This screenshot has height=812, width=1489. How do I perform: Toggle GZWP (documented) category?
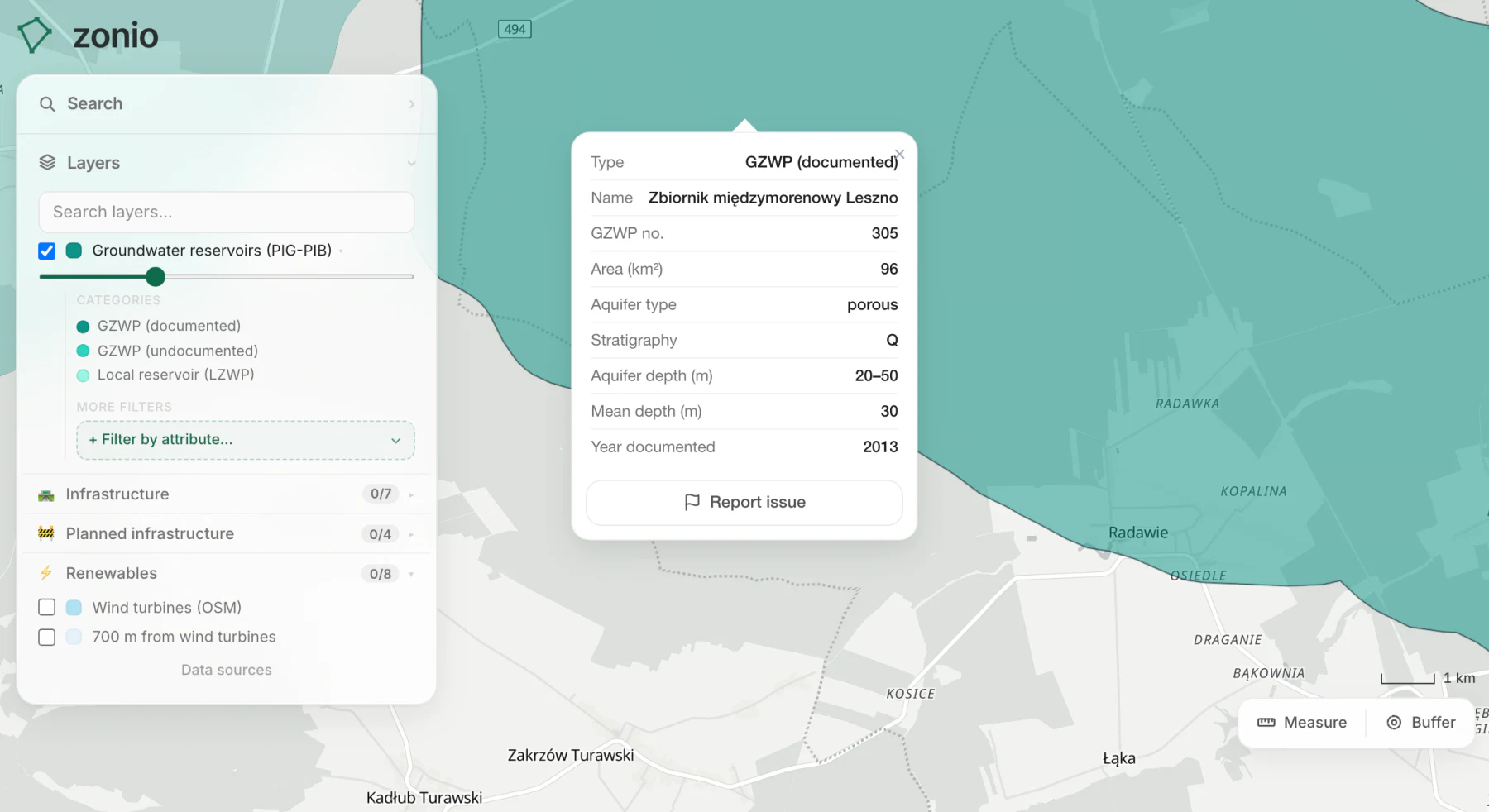pyautogui.click(x=159, y=326)
